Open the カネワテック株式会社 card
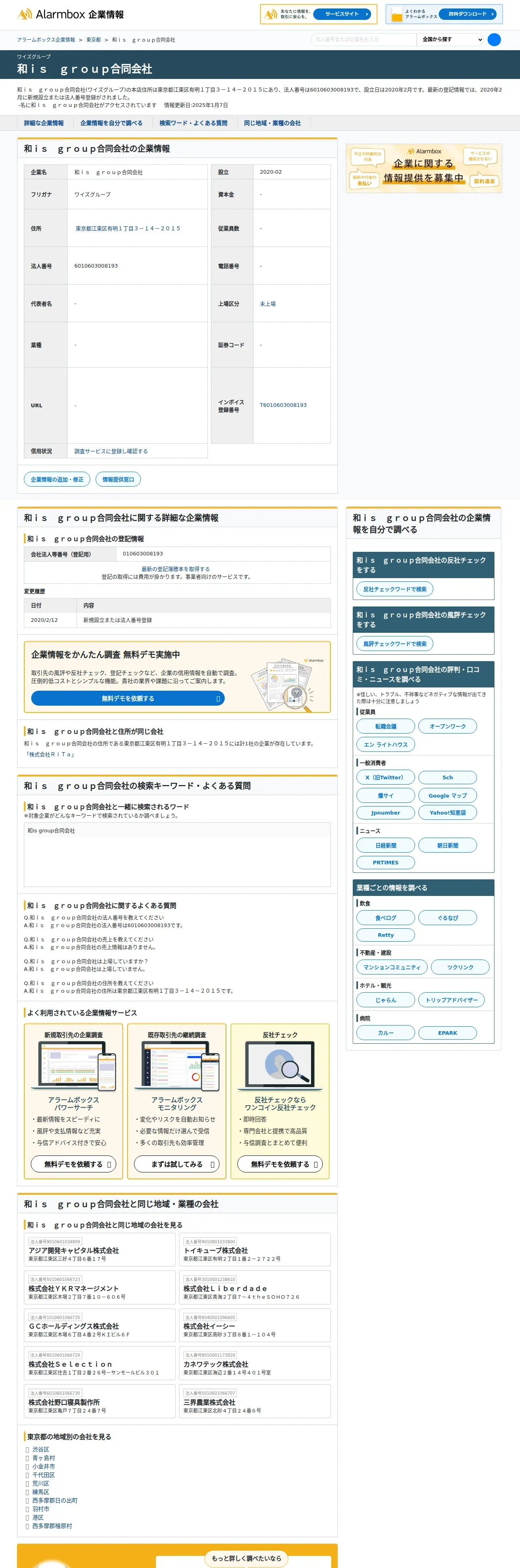This screenshot has height=1568, width=520. coord(254,1364)
